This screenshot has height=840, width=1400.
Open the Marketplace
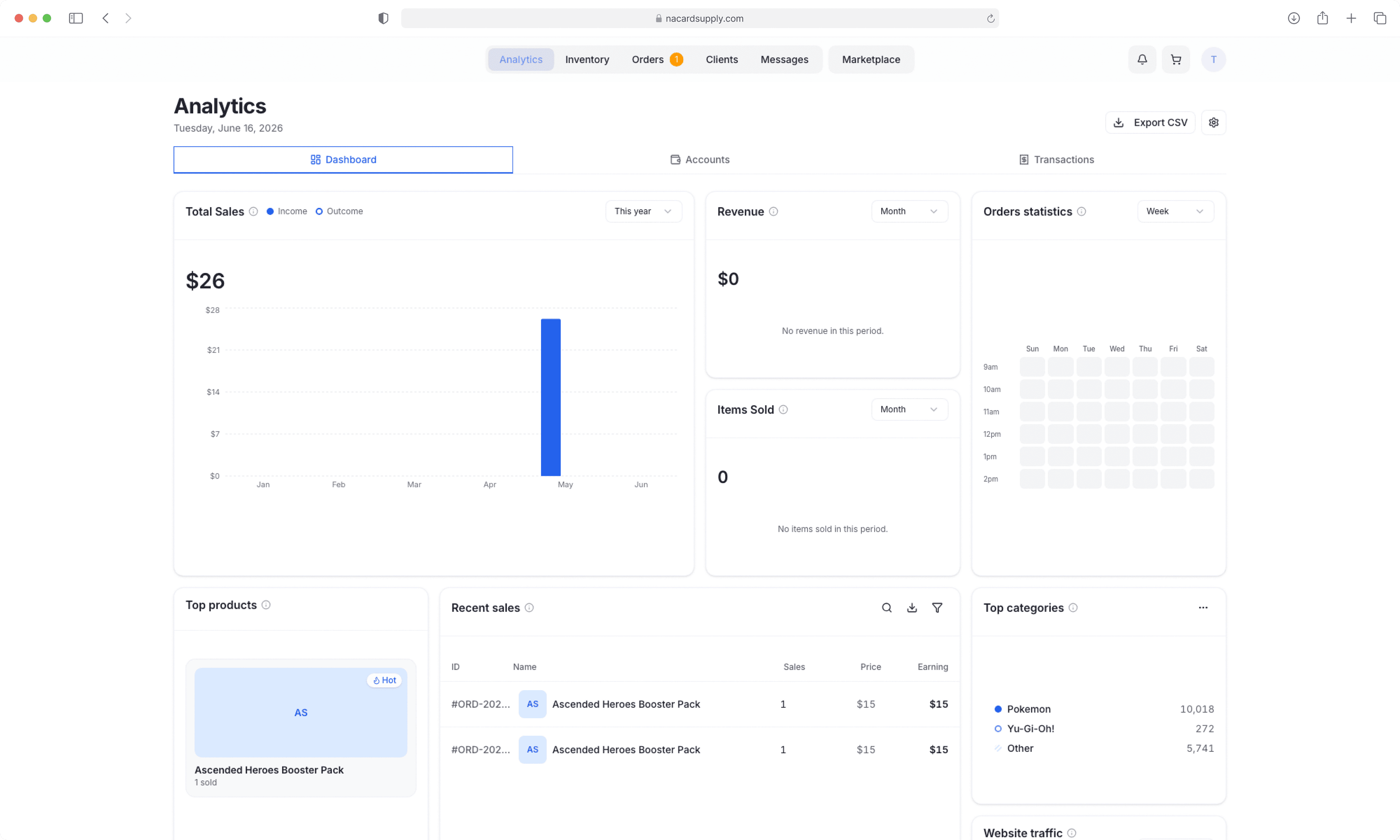(871, 59)
